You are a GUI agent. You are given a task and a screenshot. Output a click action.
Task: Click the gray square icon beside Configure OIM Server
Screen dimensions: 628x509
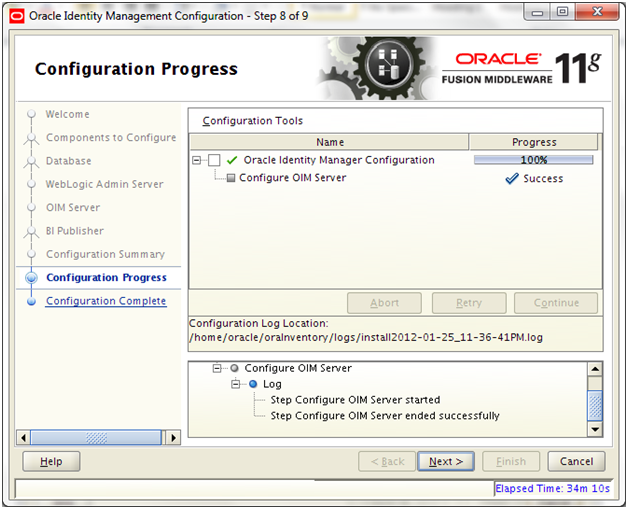click(231, 178)
